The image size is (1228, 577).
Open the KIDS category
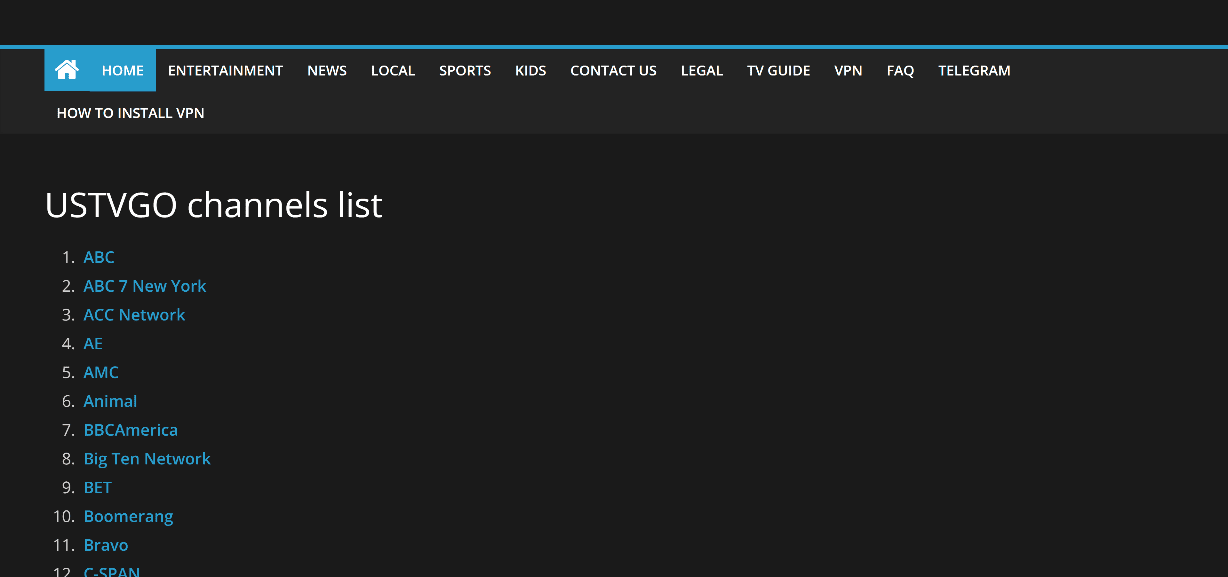531,70
